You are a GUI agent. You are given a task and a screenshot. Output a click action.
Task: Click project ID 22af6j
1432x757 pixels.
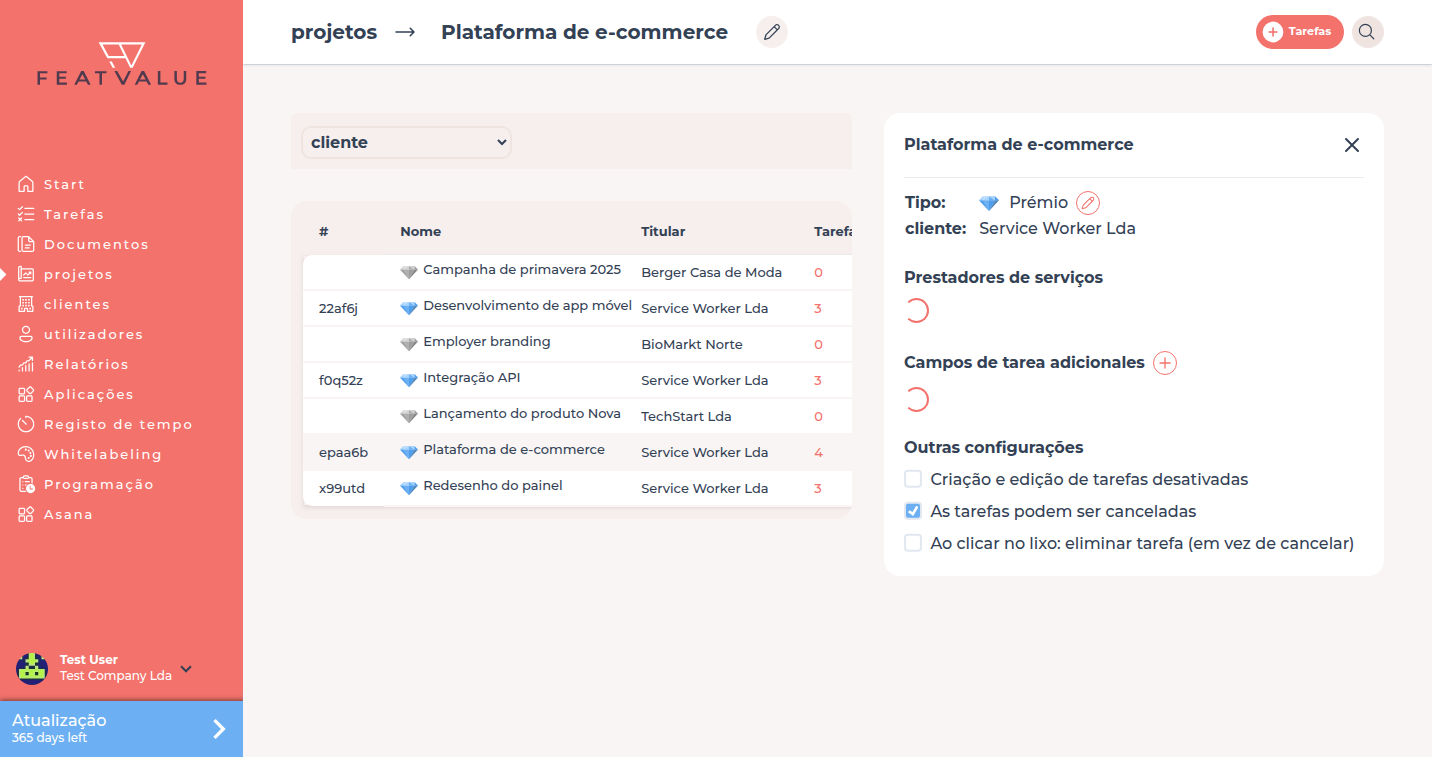pyautogui.click(x=338, y=309)
